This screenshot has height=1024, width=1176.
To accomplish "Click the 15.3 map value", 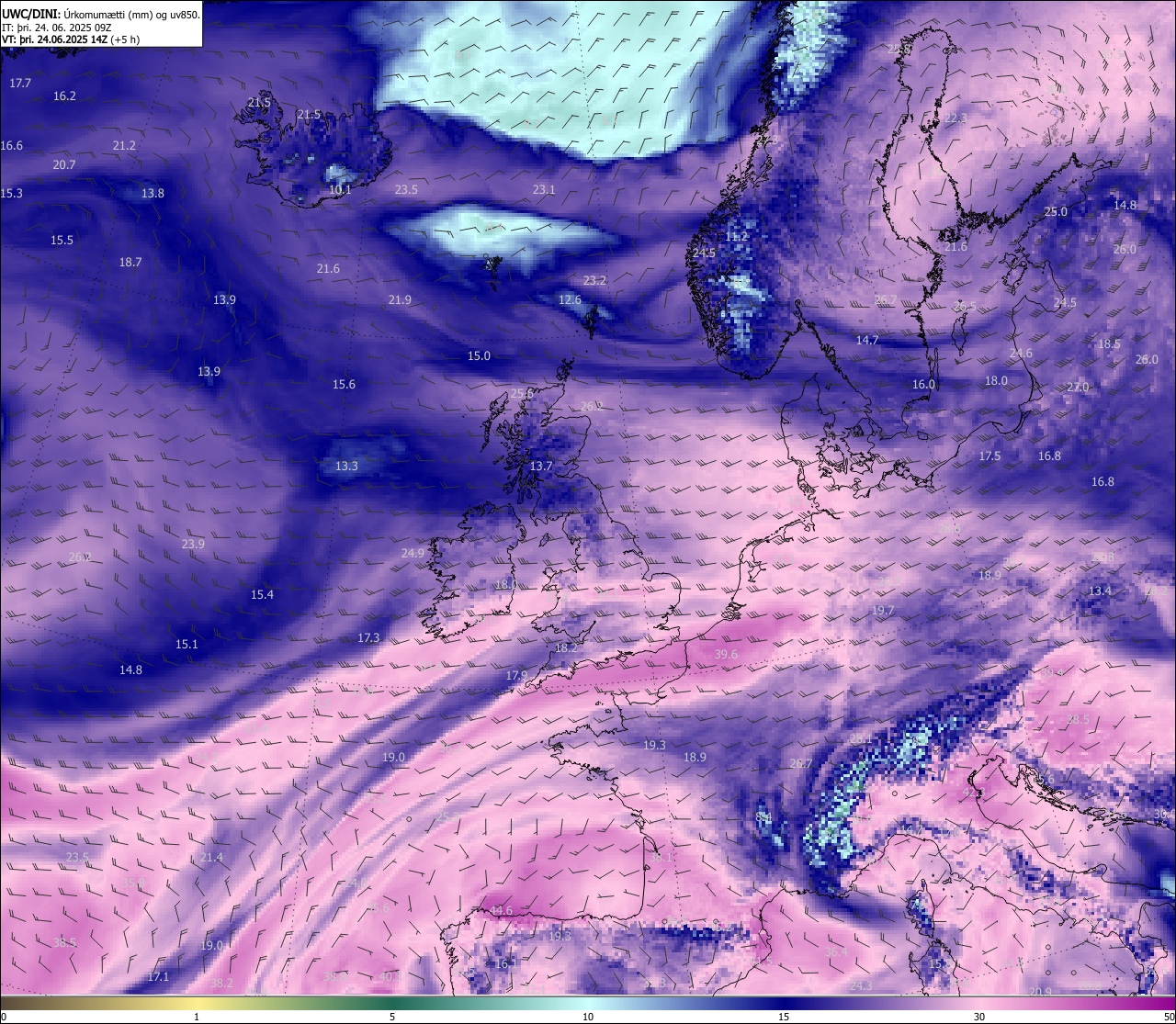I will (11, 194).
